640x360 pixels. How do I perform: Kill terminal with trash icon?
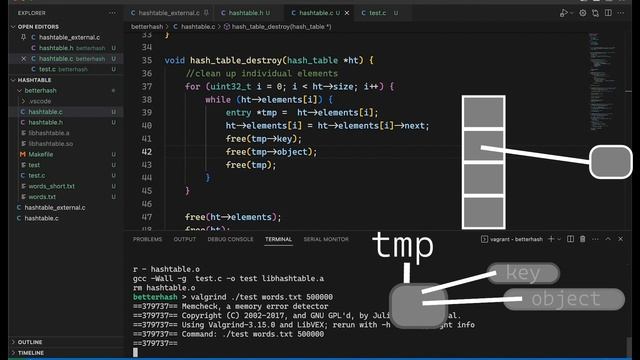pyautogui.click(x=583, y=239)
